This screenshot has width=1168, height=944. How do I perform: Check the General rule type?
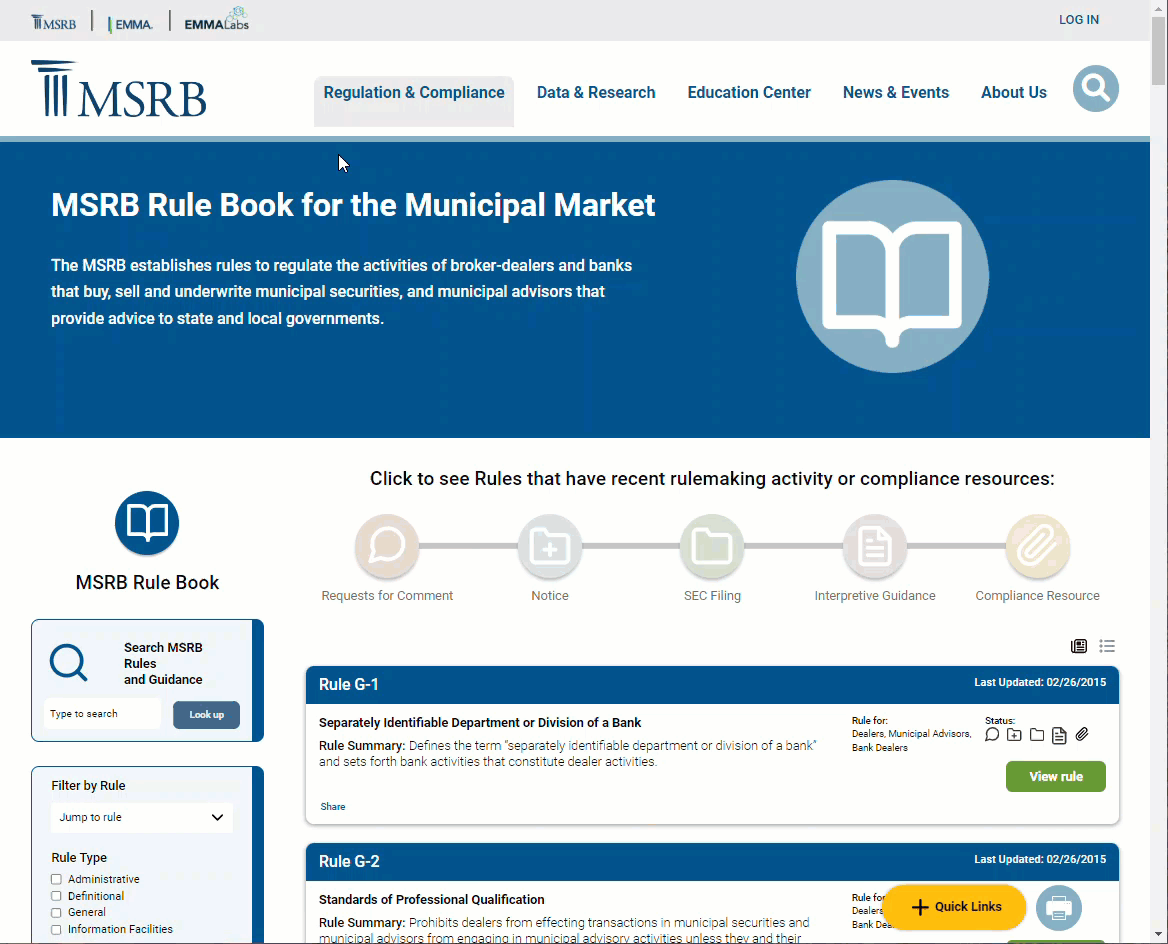pyautogui.click(x=56, y=912)
